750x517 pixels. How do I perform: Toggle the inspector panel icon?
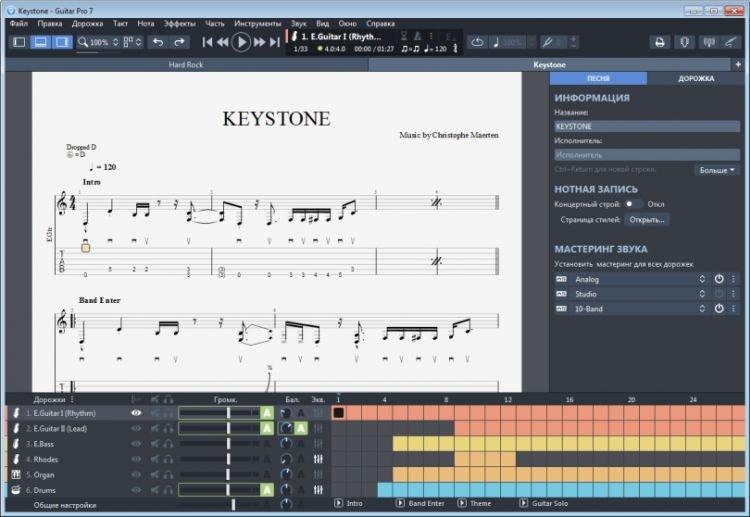click(62, 42)
